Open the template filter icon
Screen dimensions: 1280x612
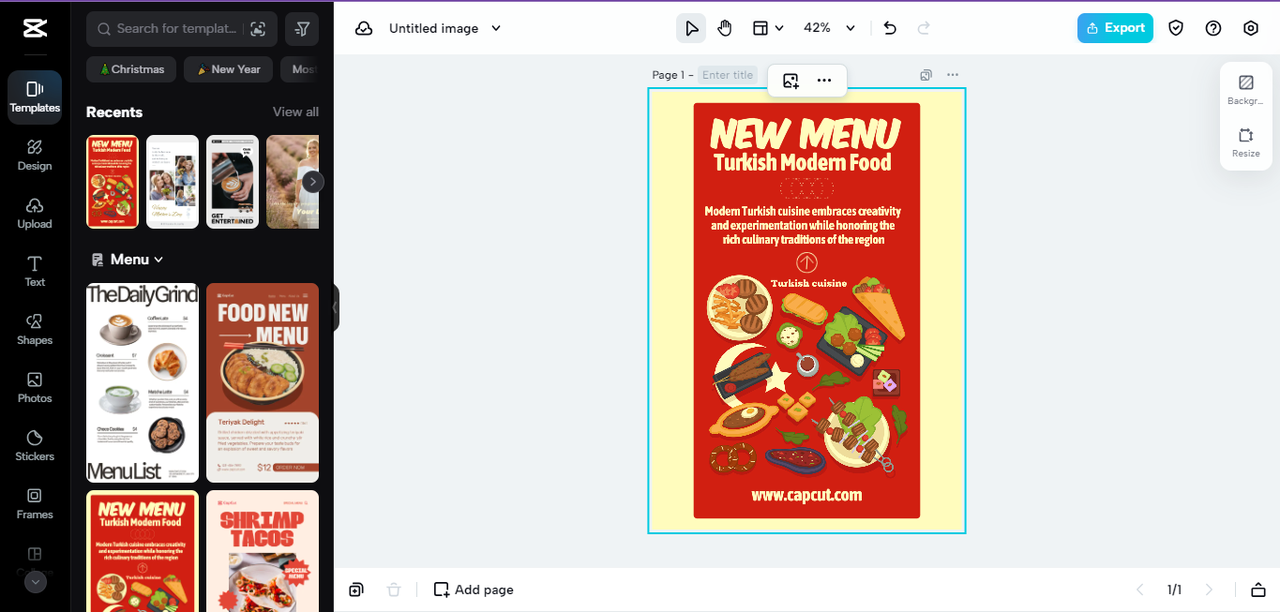pos(302,29)
